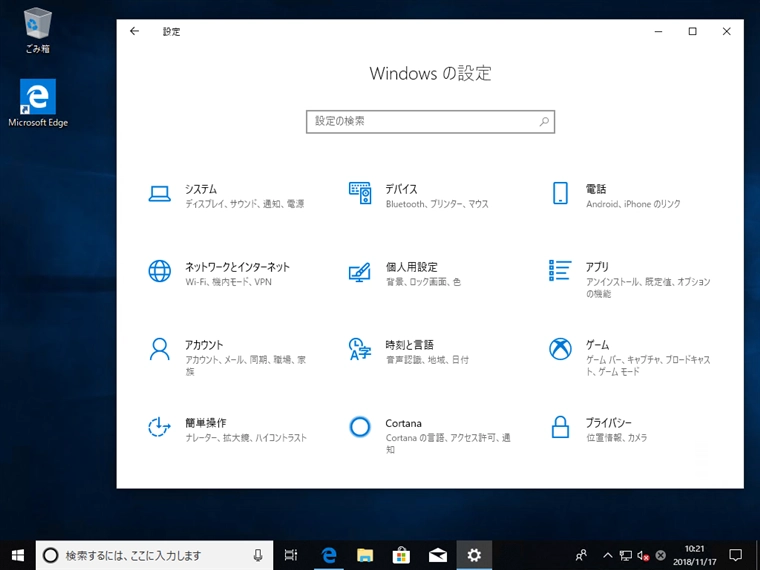Image resolution: width=760 pixels, height=570 pixels.
Task: Click the text 位置情報、カメラ
Action: pyautogui.click(x=617, y=438)
